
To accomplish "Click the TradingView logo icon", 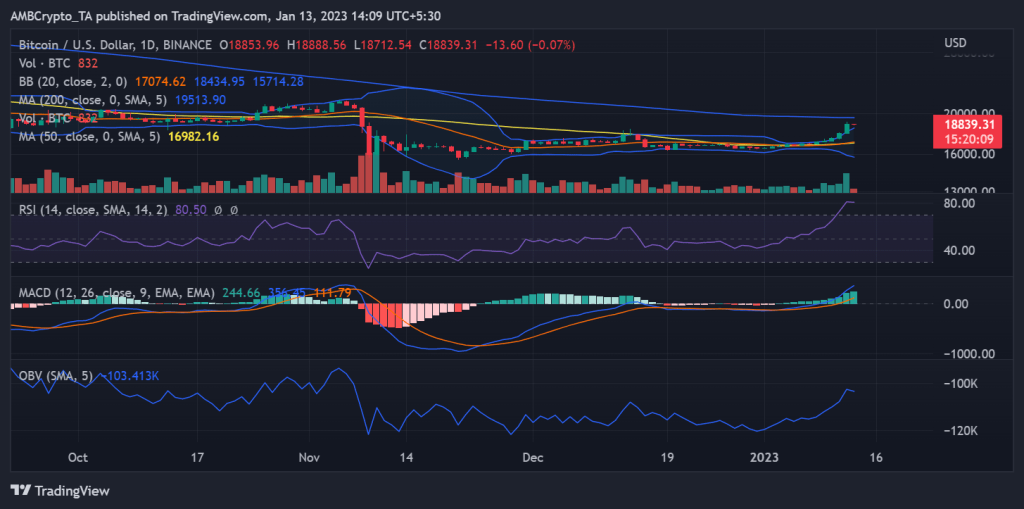I will point(21,490).
